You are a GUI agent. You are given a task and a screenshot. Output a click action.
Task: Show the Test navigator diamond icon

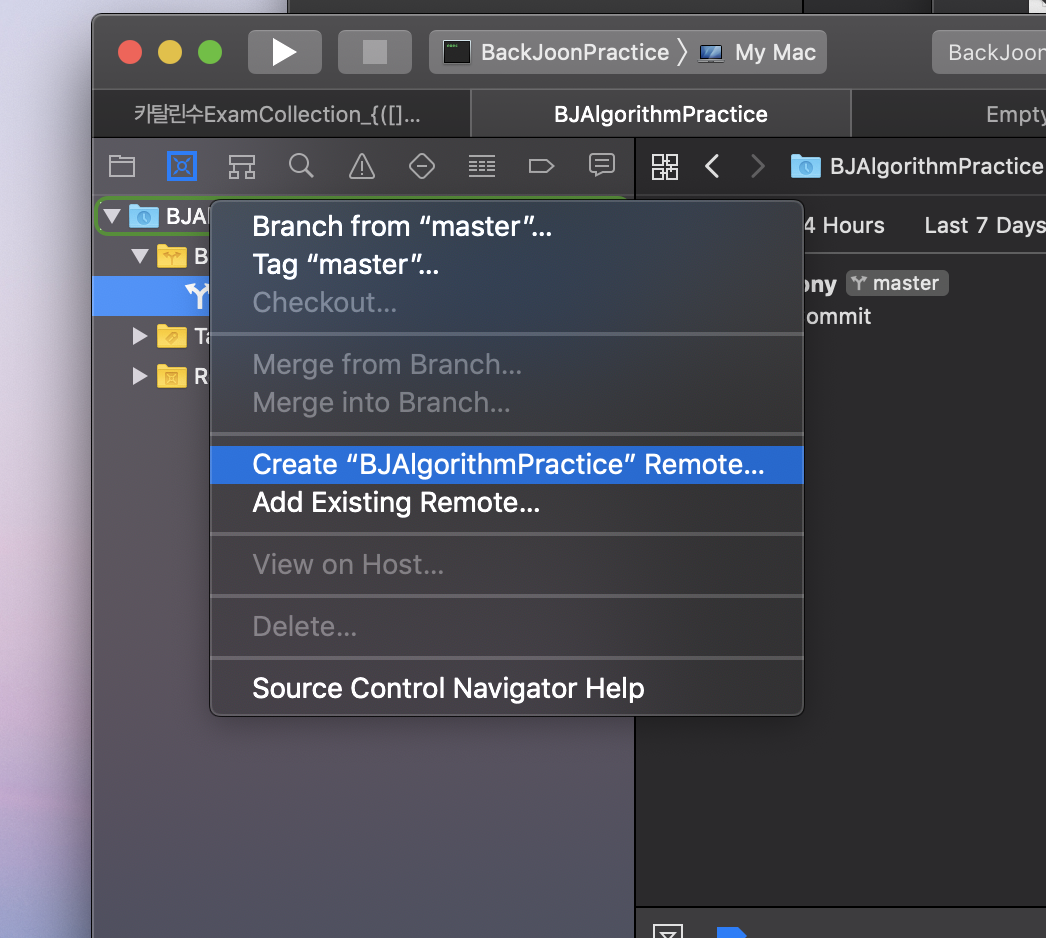422,165
